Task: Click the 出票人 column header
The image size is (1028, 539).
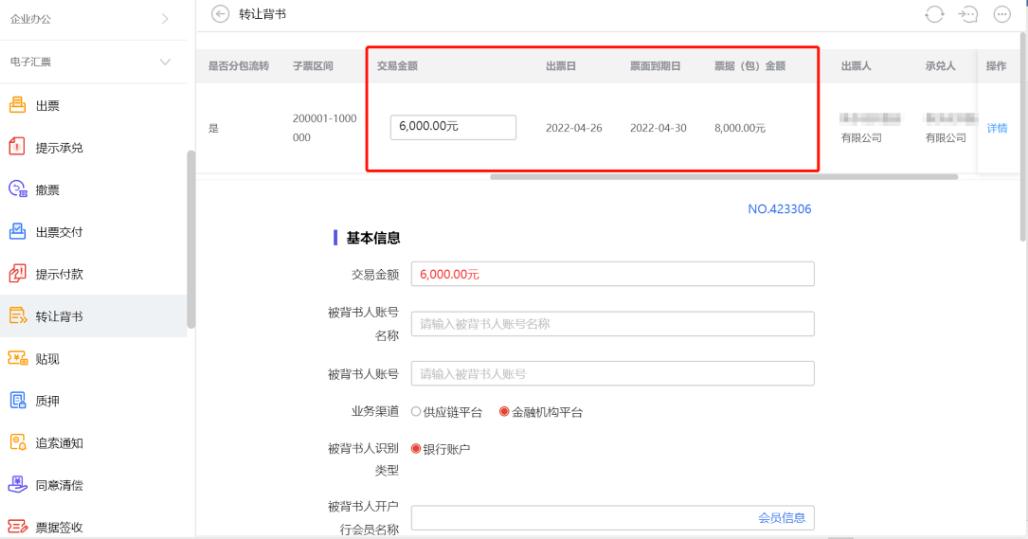Action: (856, 66)
